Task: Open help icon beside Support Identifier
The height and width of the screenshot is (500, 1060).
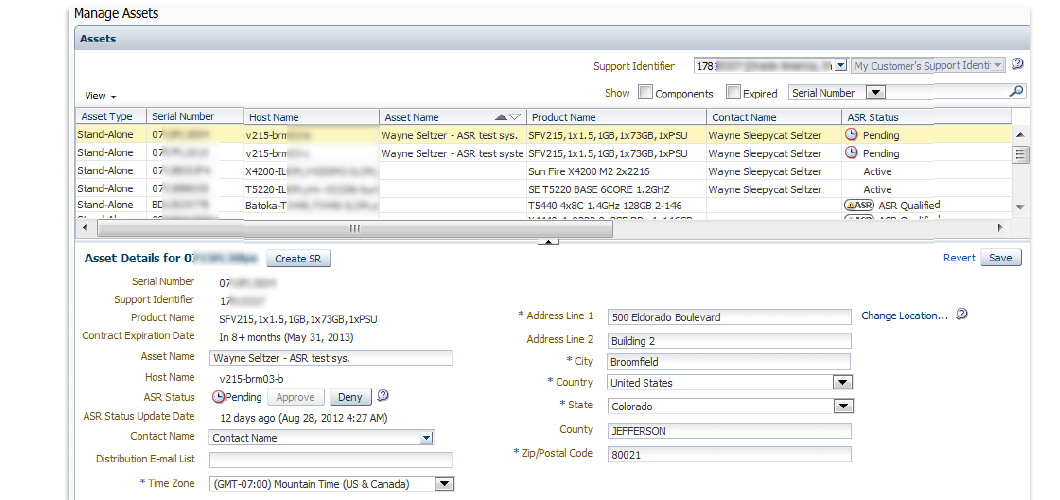Action: pos(1017,65)
